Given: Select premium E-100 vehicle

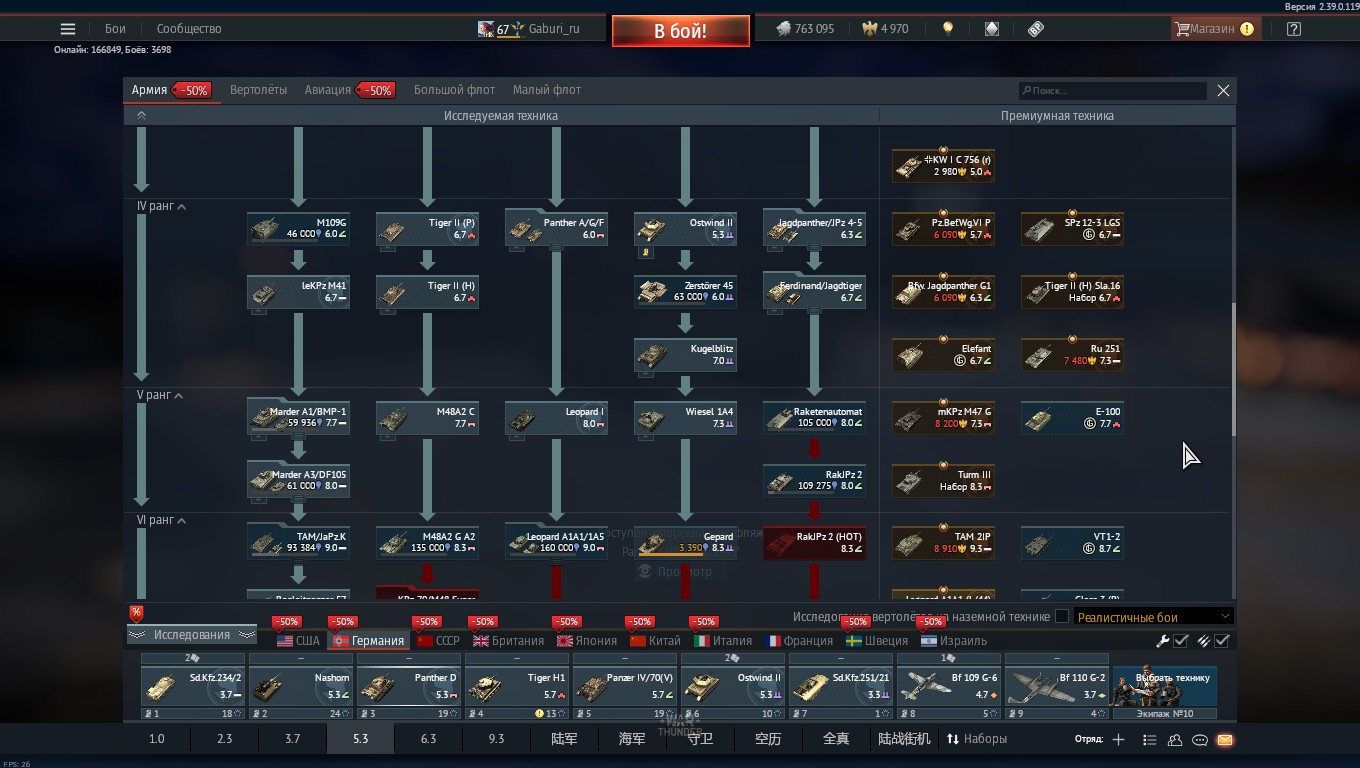Looking at the screenshot, I should pyautogui.click(x=1072, y=418).
